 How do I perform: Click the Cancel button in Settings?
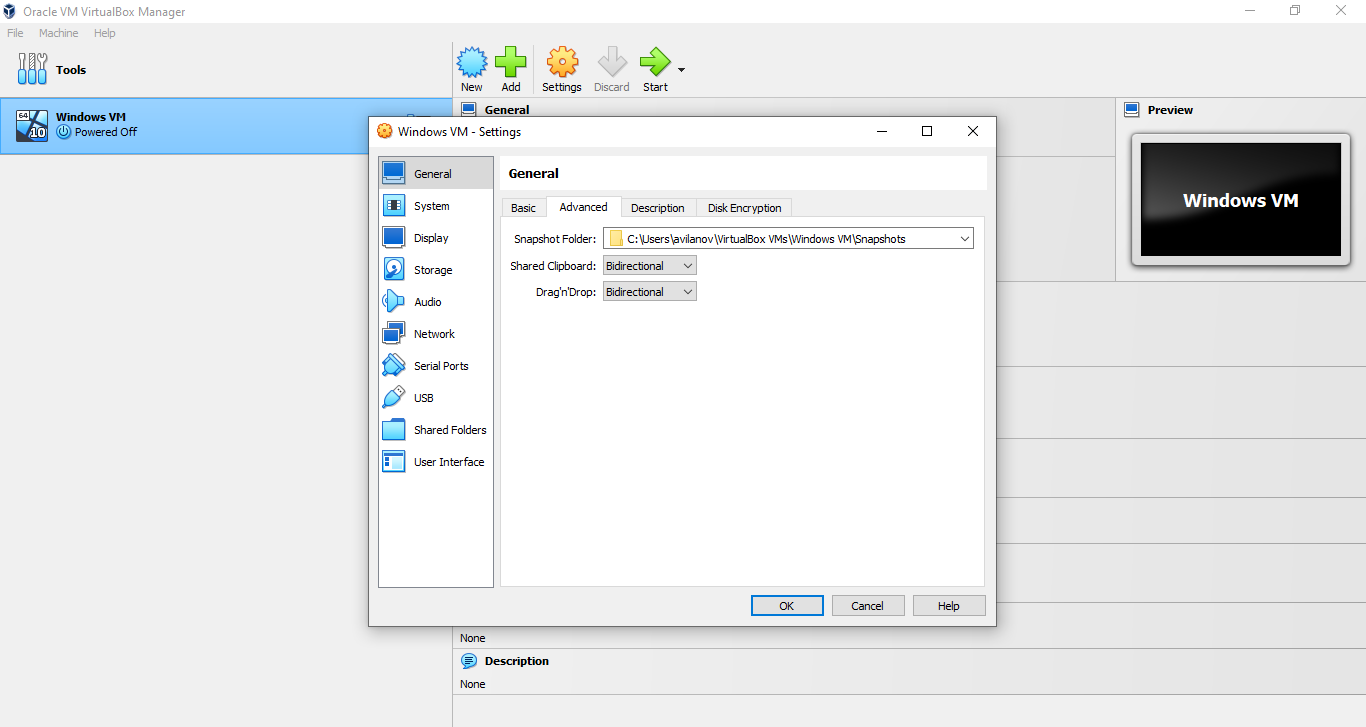tap(867, 606)
